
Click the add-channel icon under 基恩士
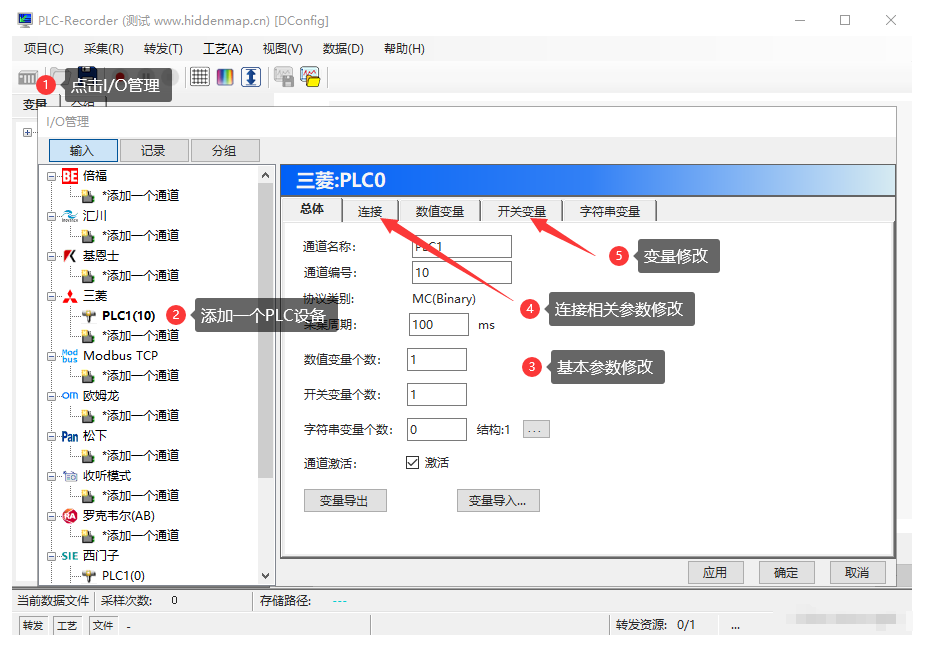coord(87,276)
